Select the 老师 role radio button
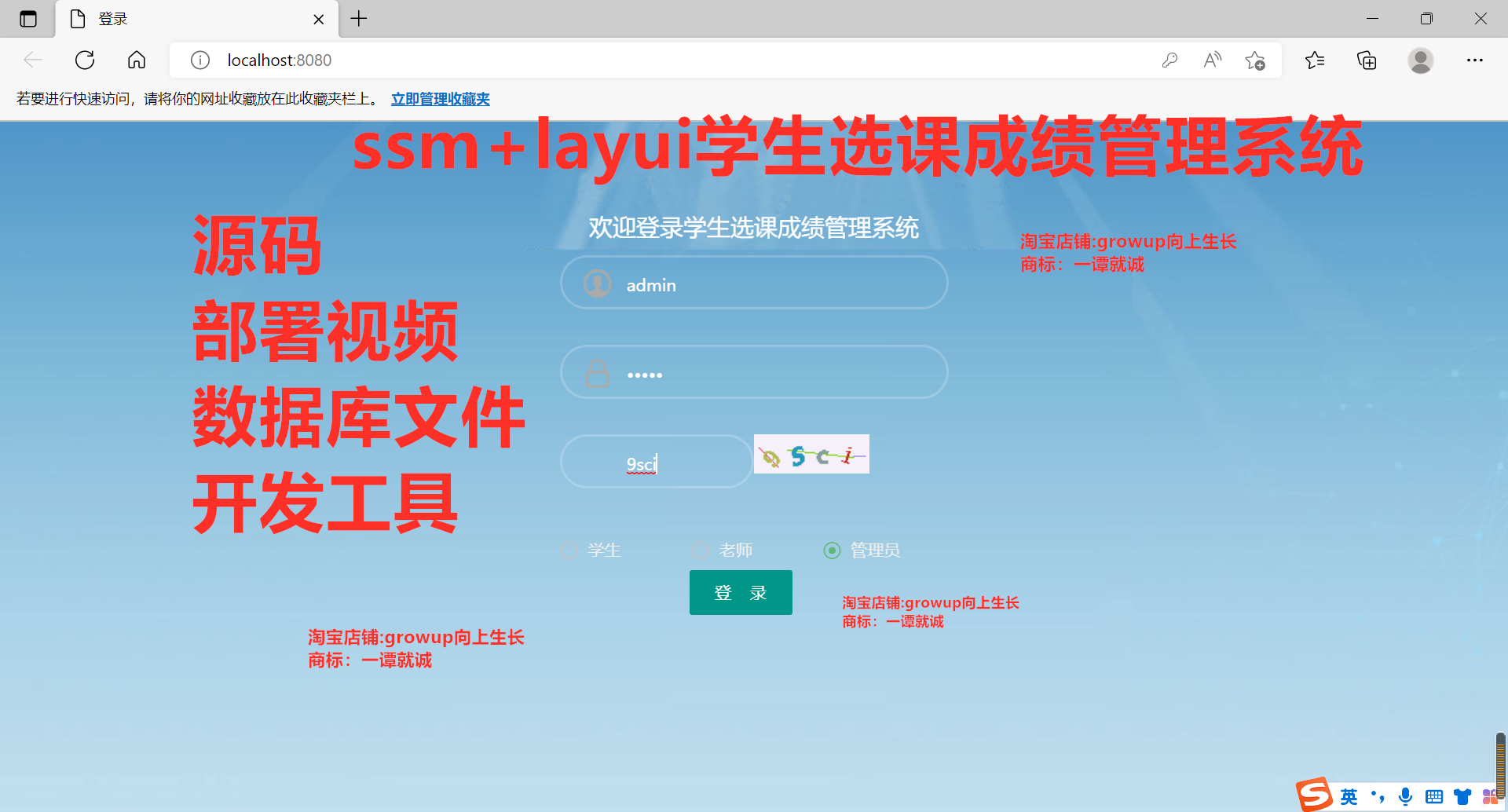The width and height of the screenshot is (1508, 812). [x=699, y=550]
